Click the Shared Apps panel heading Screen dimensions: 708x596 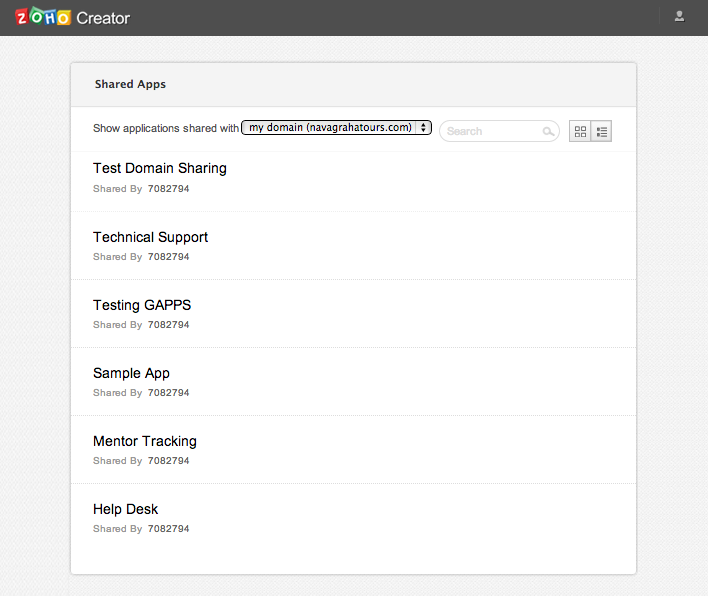130,84
